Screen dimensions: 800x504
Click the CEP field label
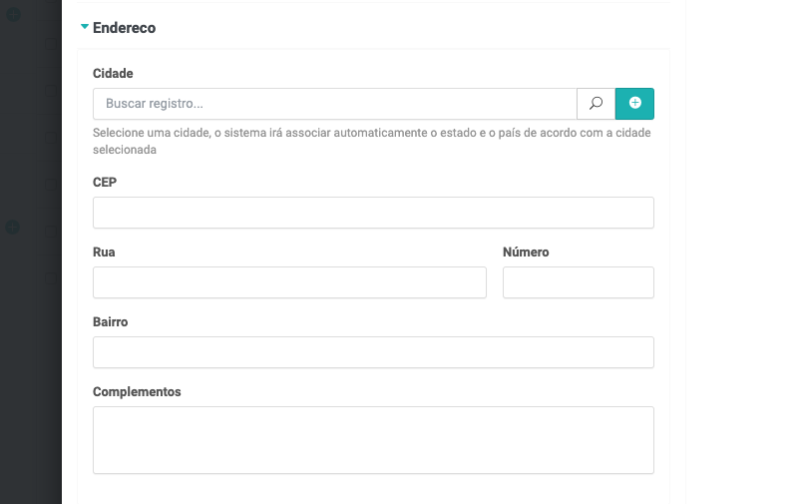click(105, 181)
